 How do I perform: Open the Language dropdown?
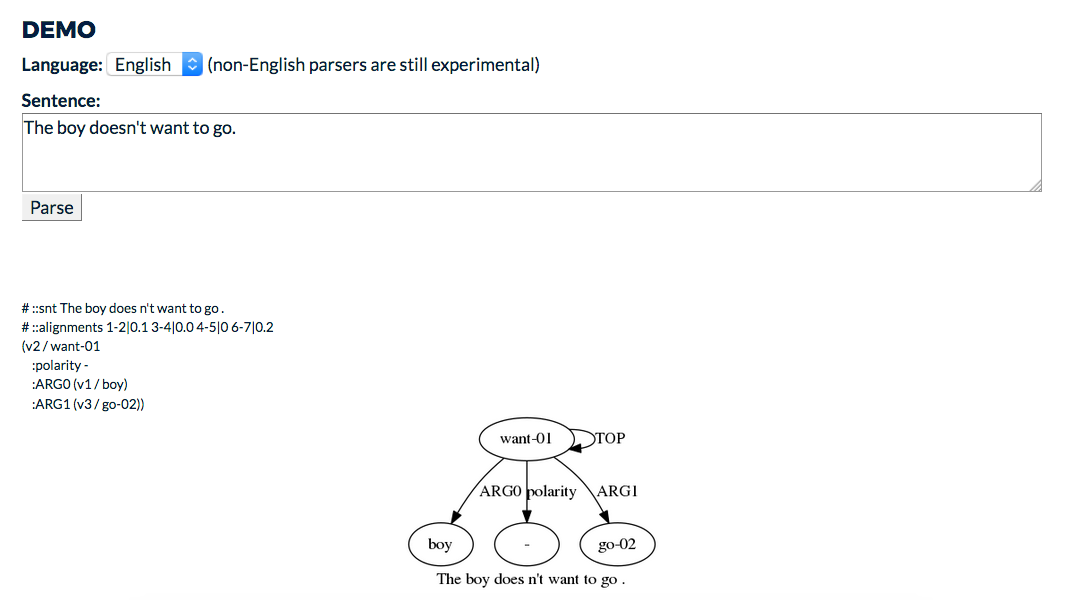(154, 64)
